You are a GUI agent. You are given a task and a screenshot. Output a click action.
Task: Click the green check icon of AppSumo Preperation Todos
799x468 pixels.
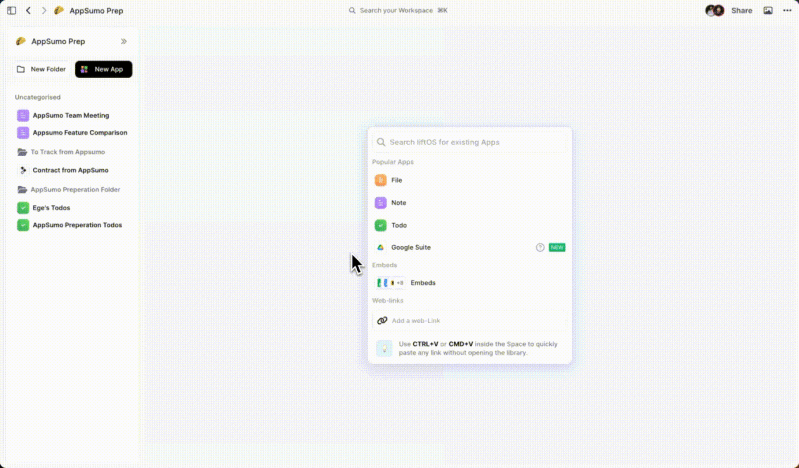coord(23,225)
